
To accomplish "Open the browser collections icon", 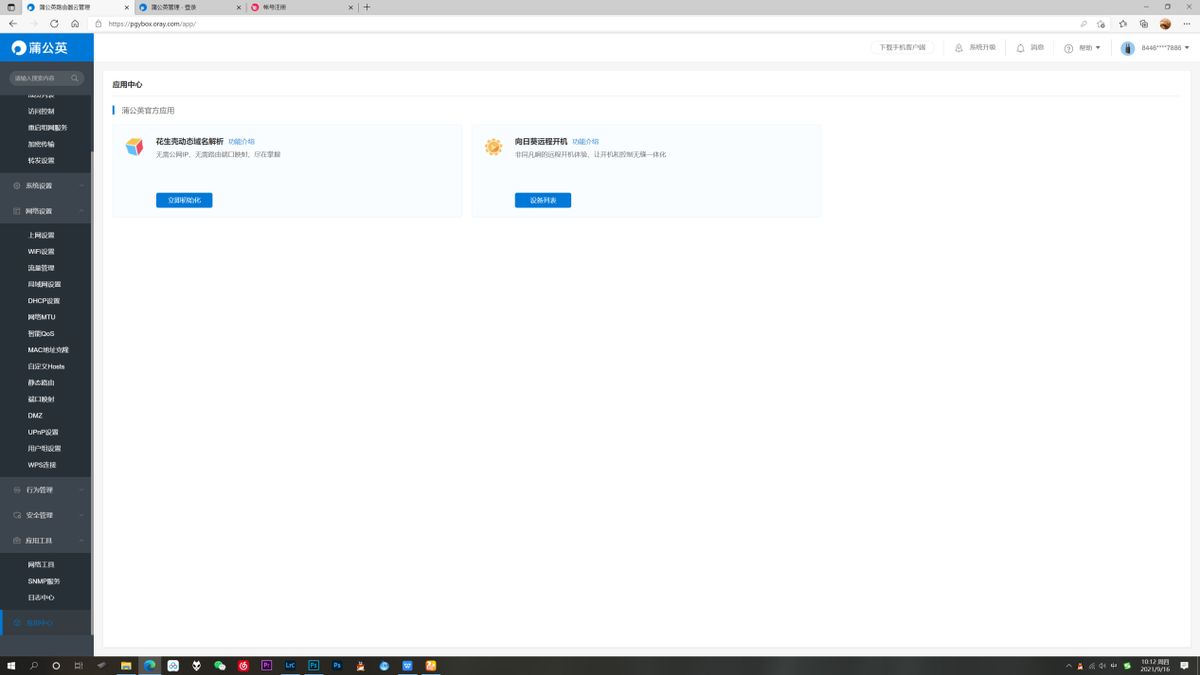I will click(x=1144, y=23).
